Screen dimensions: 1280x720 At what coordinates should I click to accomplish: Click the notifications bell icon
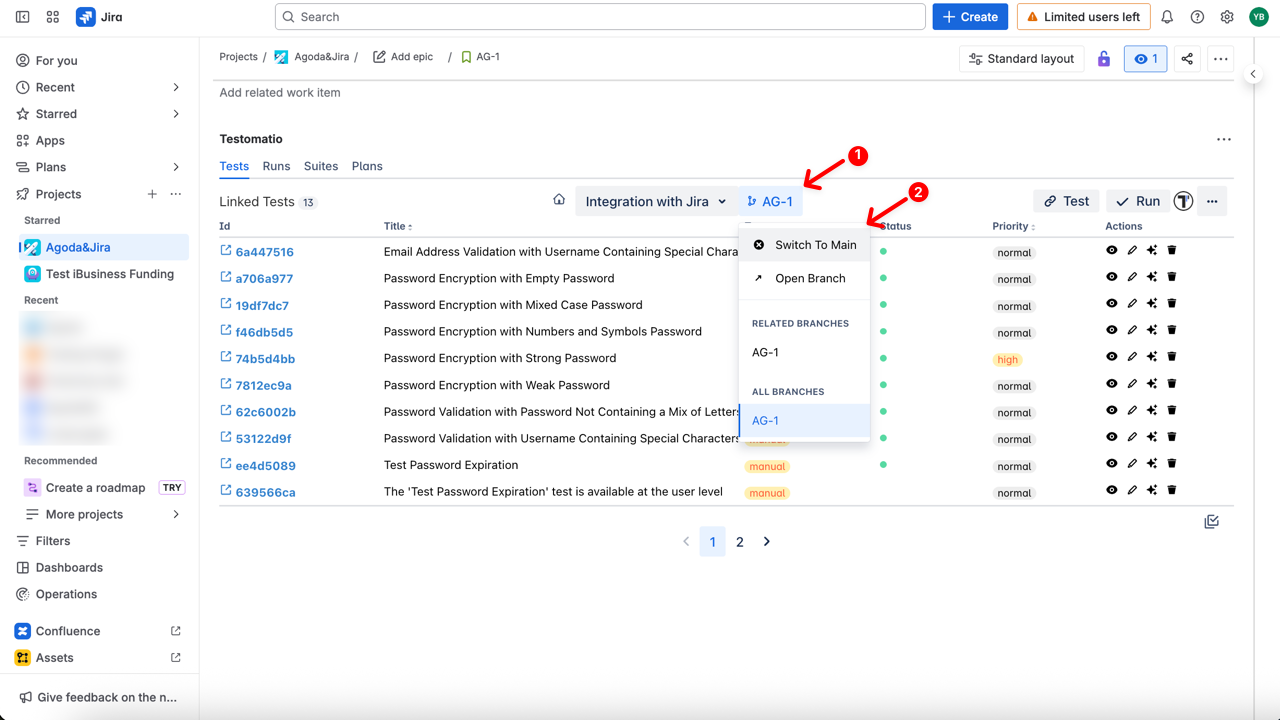pyautogui.click(x=1167, y=17)
